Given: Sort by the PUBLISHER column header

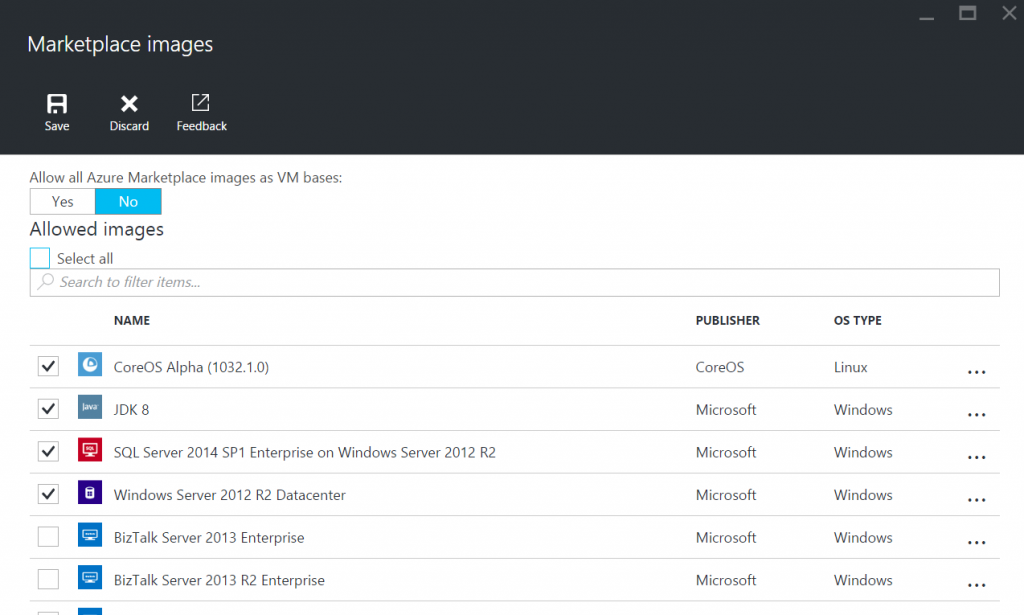Looking at the screenshot, I should click(727, 321).
